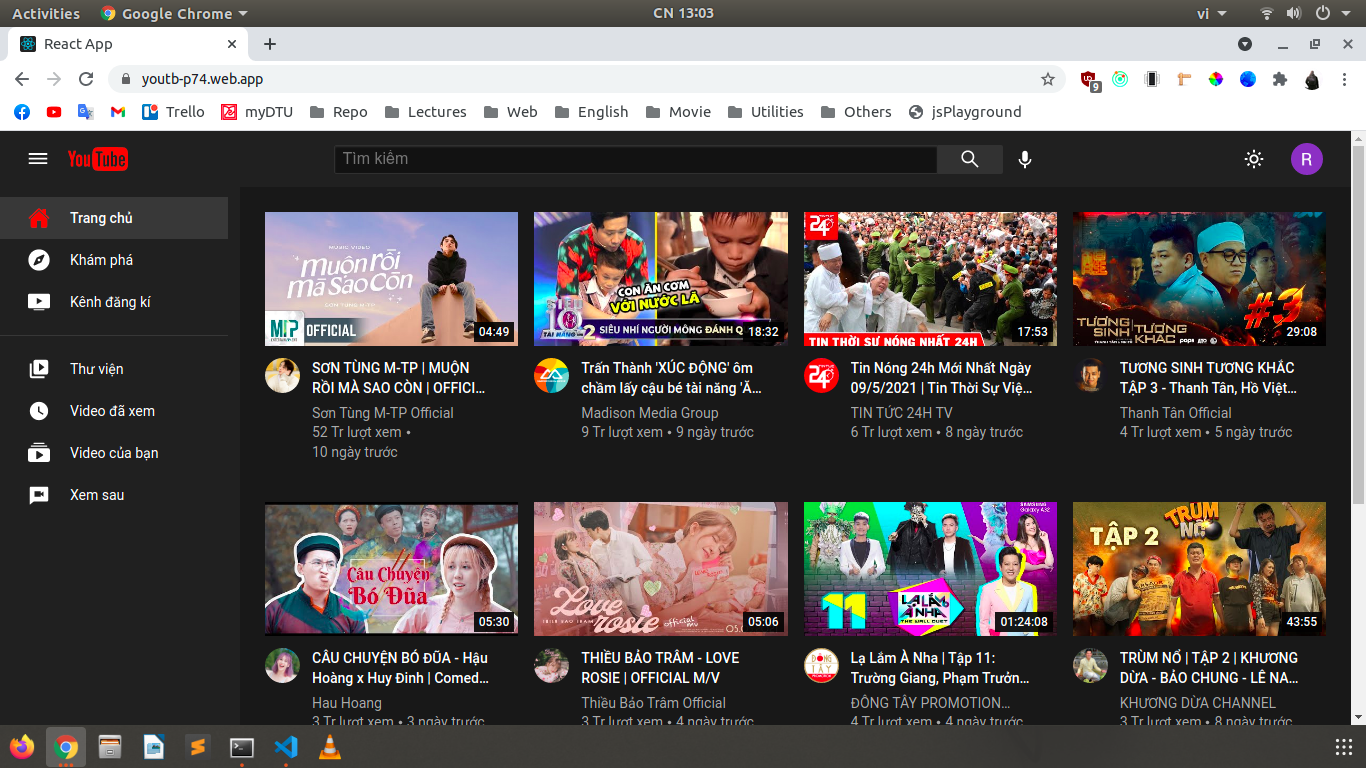Play Tương Sinh Tương Khắc #3 thumbnail
Screen dimensions: 1366x768
1199,279
